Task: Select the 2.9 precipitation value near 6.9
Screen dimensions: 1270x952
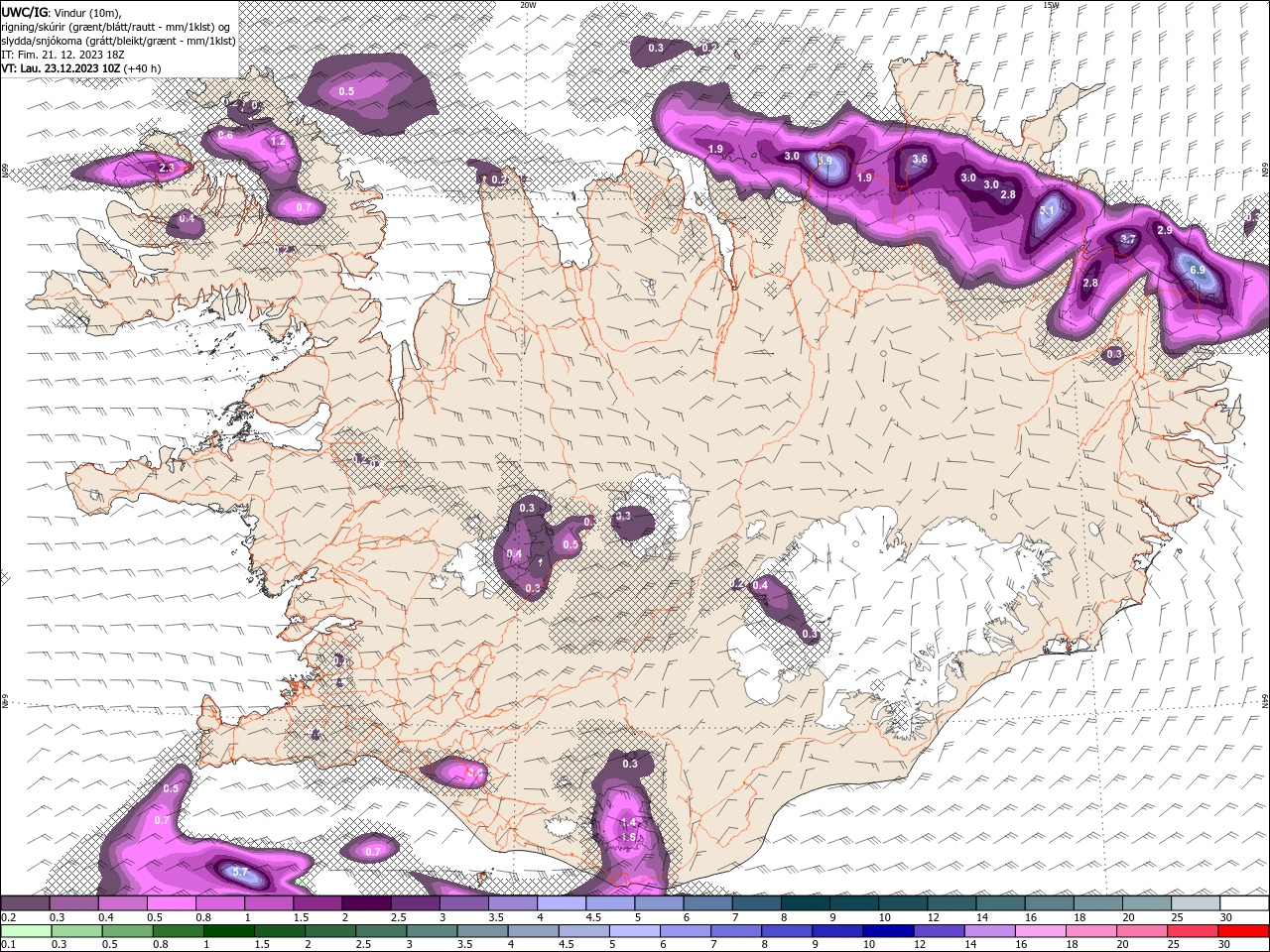Action: (1165, 230)
